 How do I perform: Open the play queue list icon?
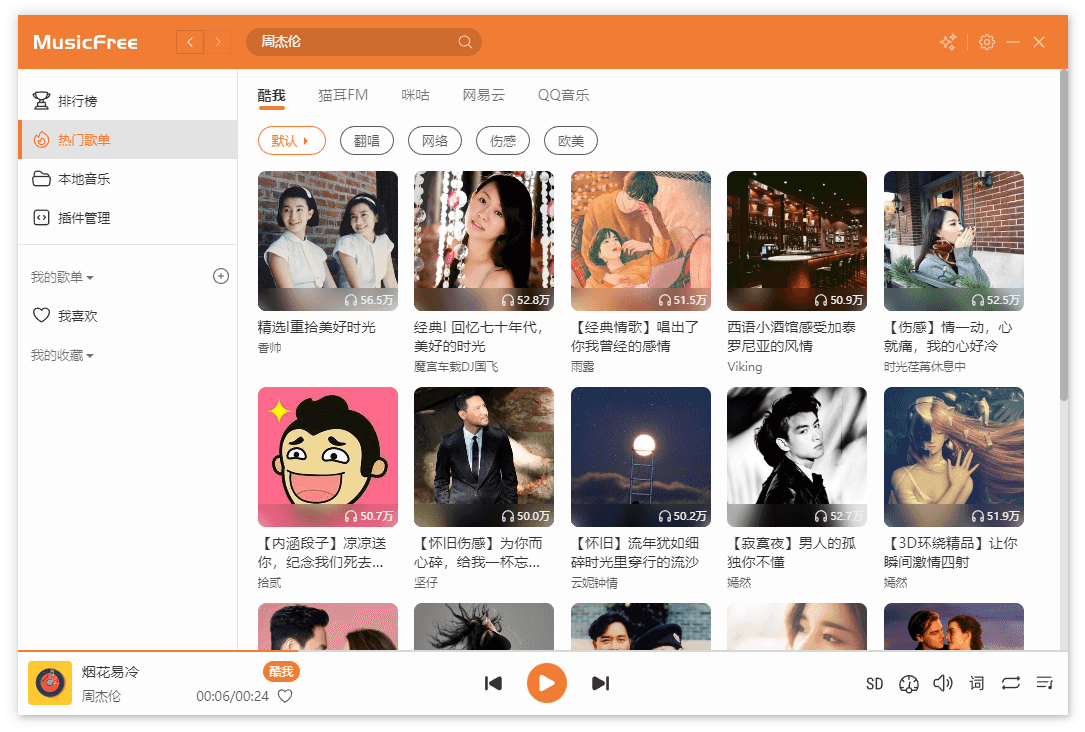pyautogui.click(x=1045, y=683)
